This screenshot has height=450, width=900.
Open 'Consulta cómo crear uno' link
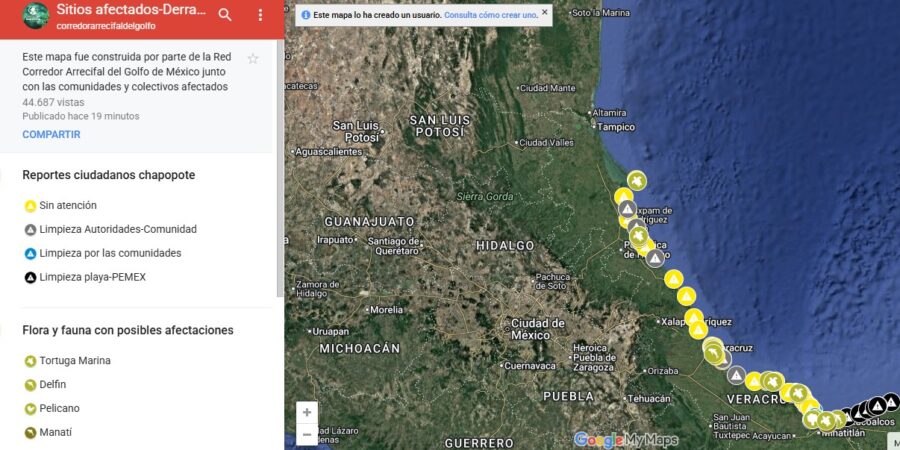point(490,15)
